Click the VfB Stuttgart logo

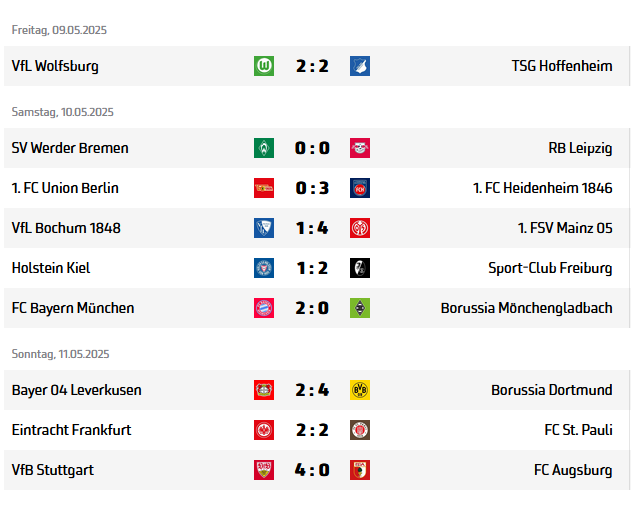264,470
